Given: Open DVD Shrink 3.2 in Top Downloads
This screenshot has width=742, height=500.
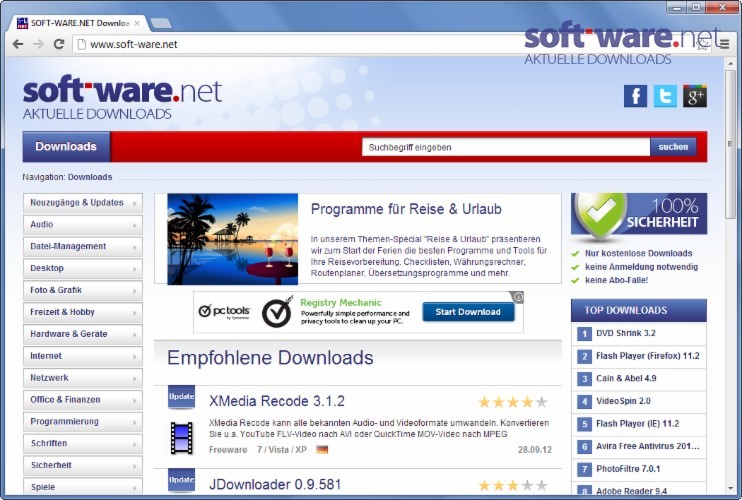Looking at the screenshot, I should point(626,333).
